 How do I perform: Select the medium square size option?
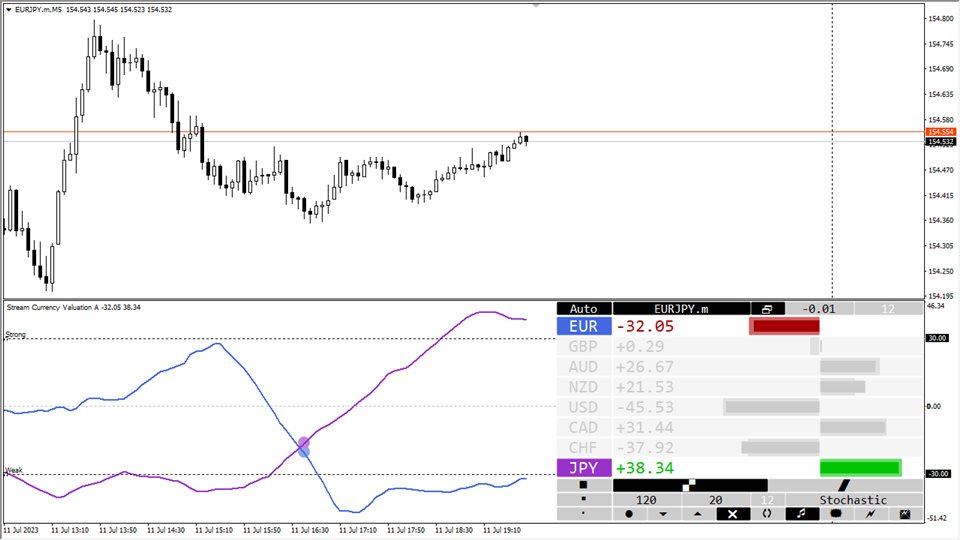coord(583,500)
